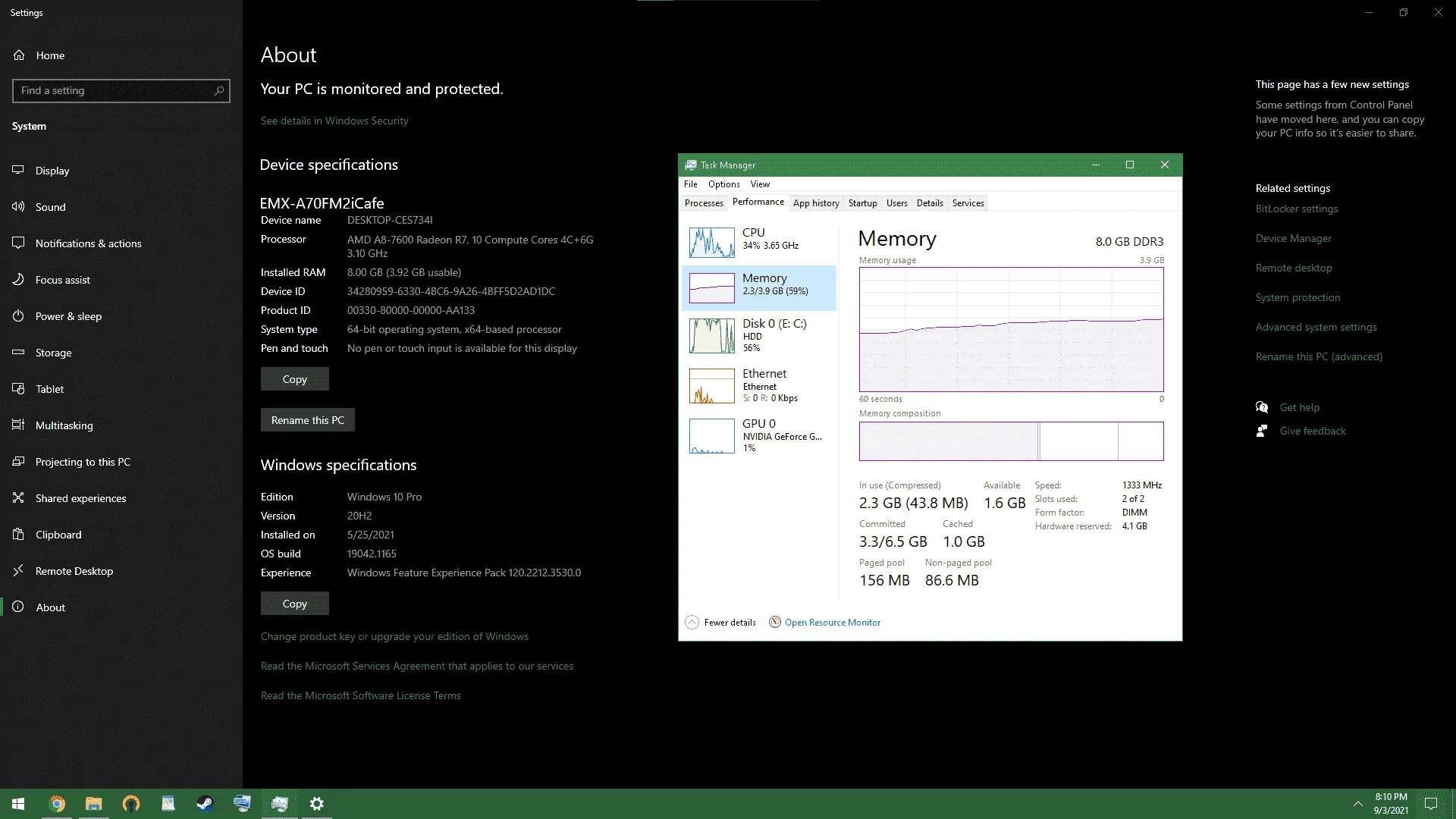Switch to the Details tab

[930, 203]
